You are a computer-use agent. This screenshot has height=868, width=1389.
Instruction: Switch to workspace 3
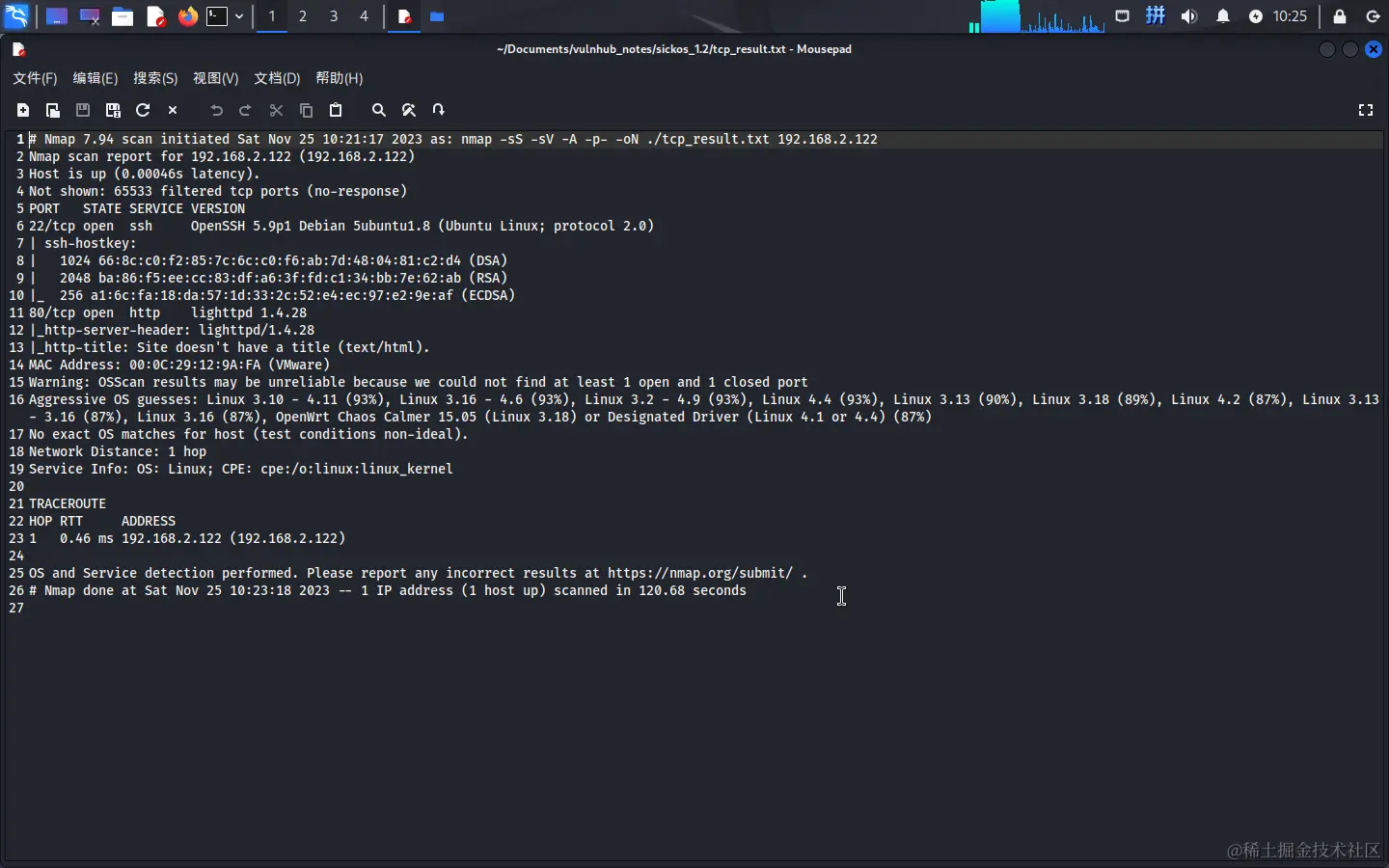[334, 16]
